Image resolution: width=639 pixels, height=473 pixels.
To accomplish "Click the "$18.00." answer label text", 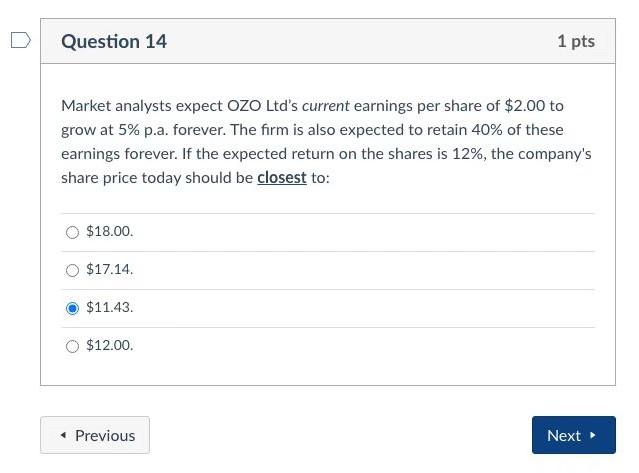I will (x=110, y=232).
